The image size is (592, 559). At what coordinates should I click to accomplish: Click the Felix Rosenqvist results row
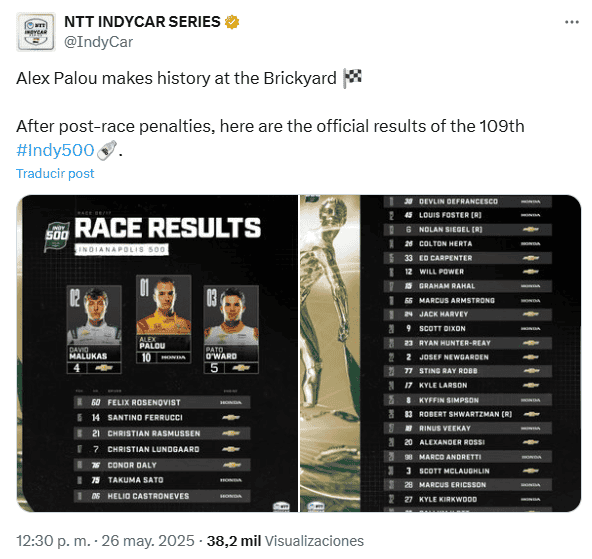162,402
